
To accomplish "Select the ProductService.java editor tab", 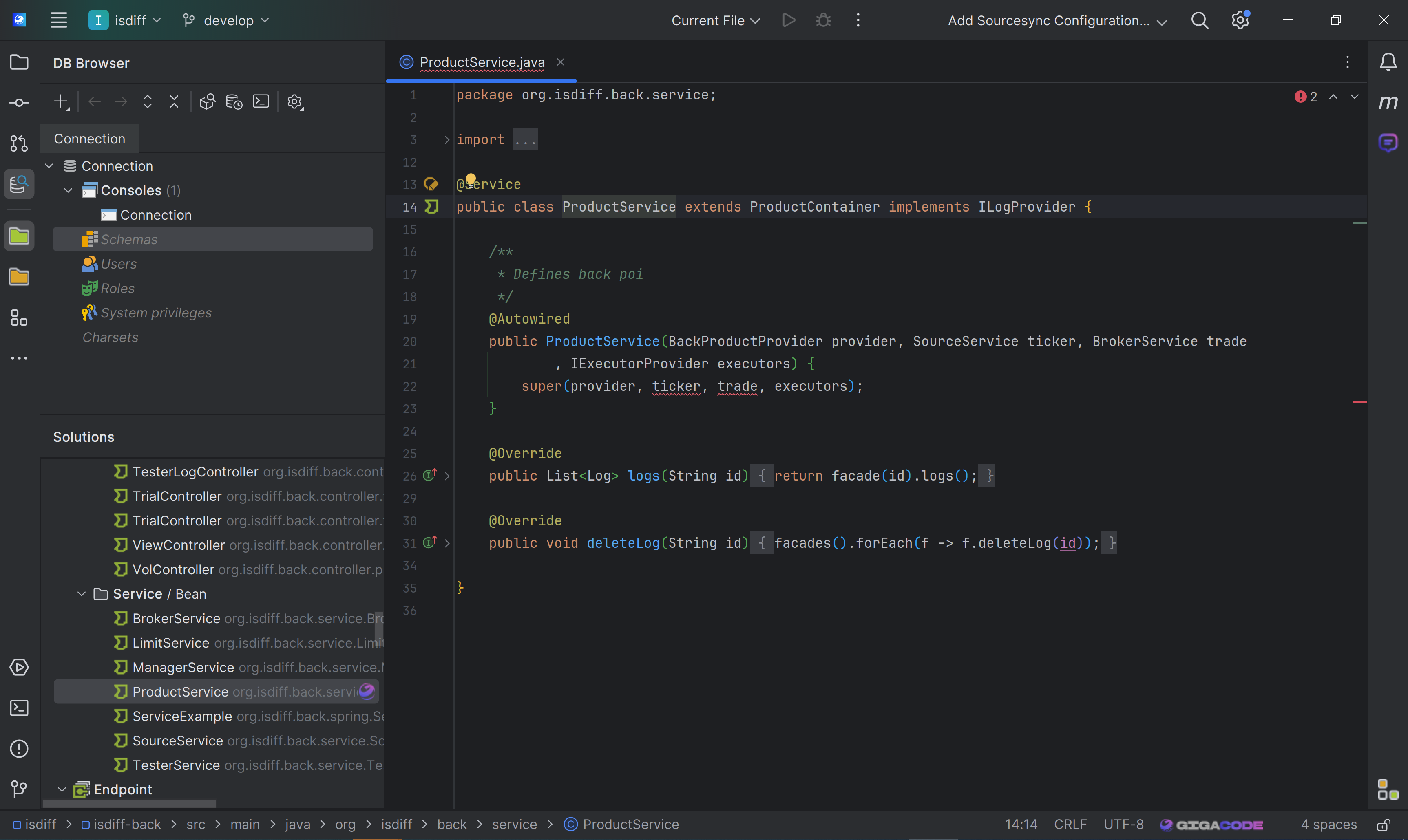I will coord(482,62).
